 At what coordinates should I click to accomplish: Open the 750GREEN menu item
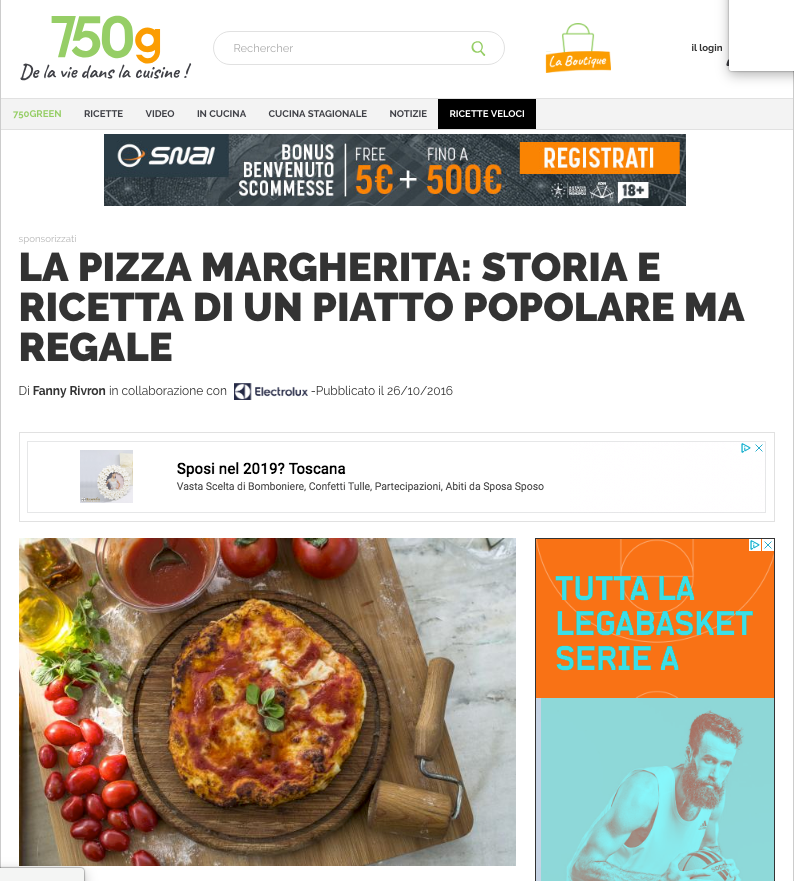(x=37, y=114)
